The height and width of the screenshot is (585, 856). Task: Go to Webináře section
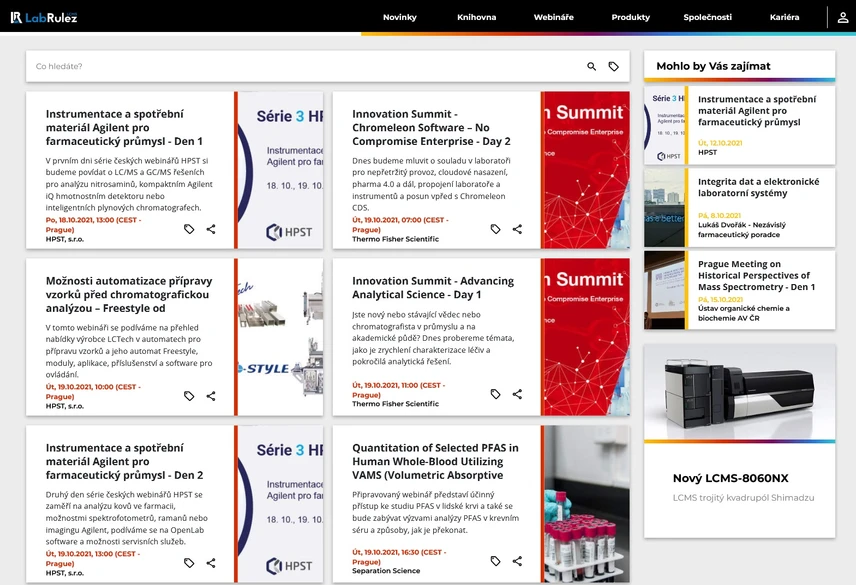pyautogui.click(x=554, y=17)
